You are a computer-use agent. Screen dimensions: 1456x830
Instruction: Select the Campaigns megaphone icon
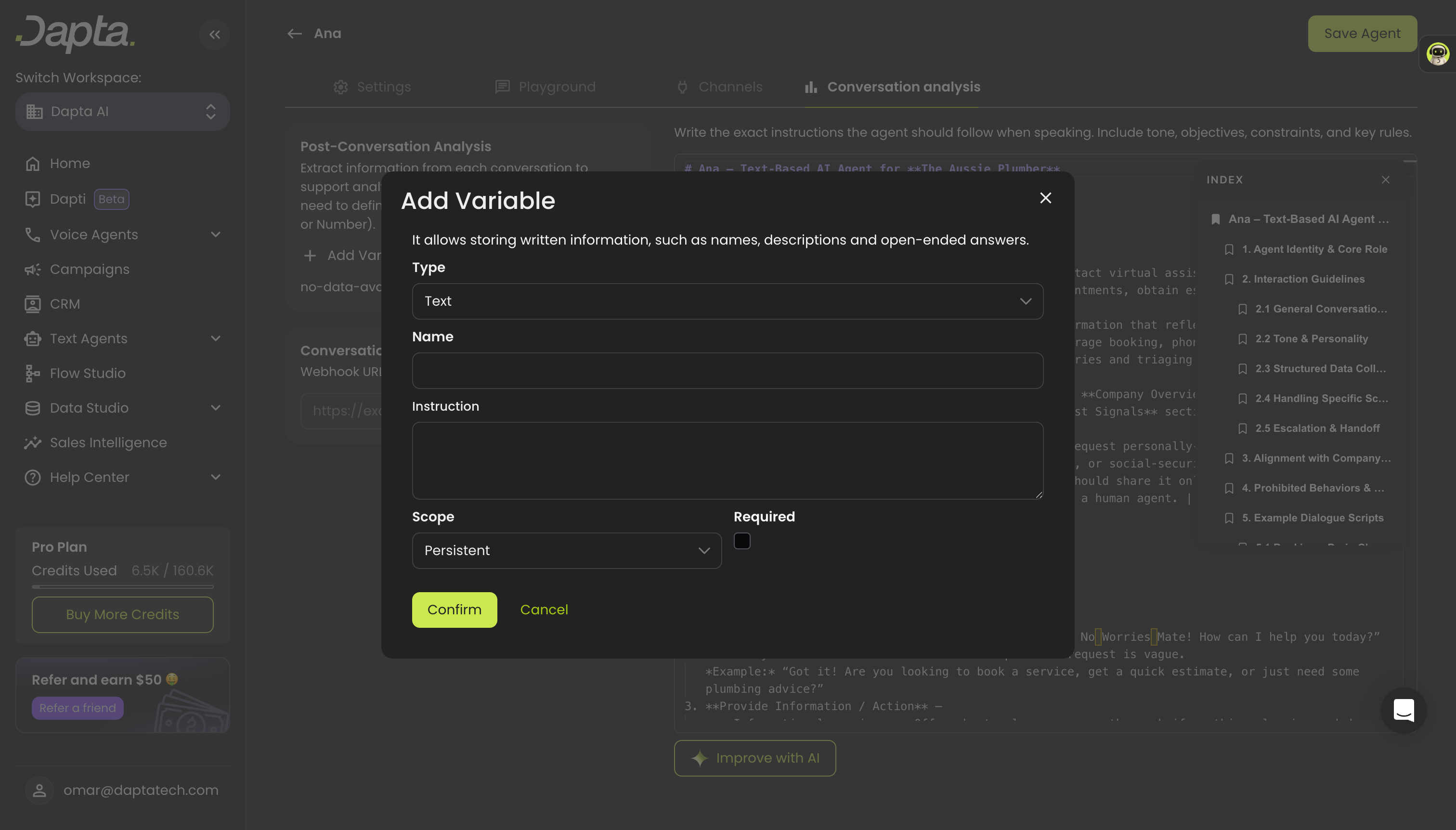point(33,269)
